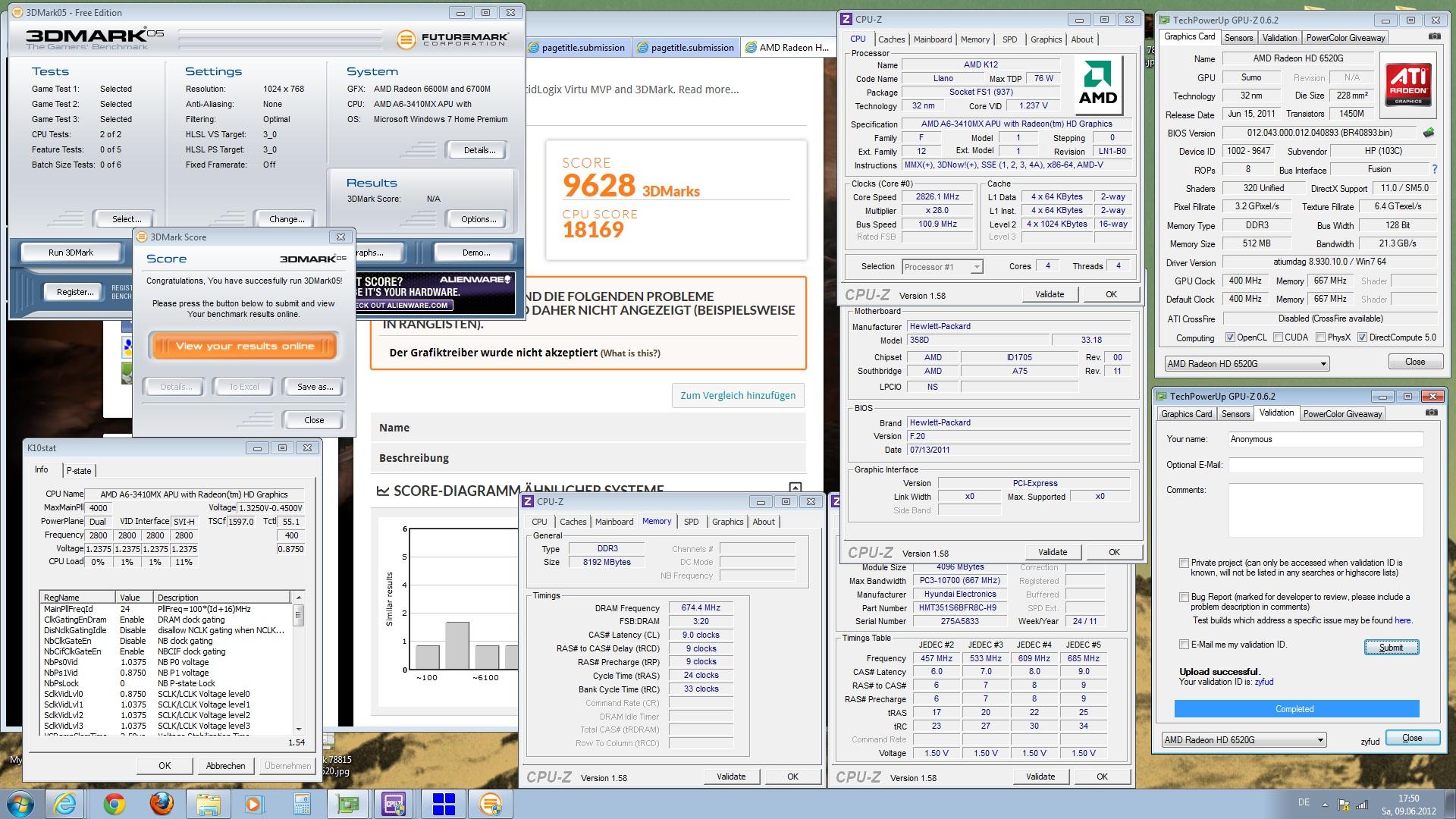Open Google Chrome from the taskbar
This screenshot has height=819, width=1456.
[115, 804]
